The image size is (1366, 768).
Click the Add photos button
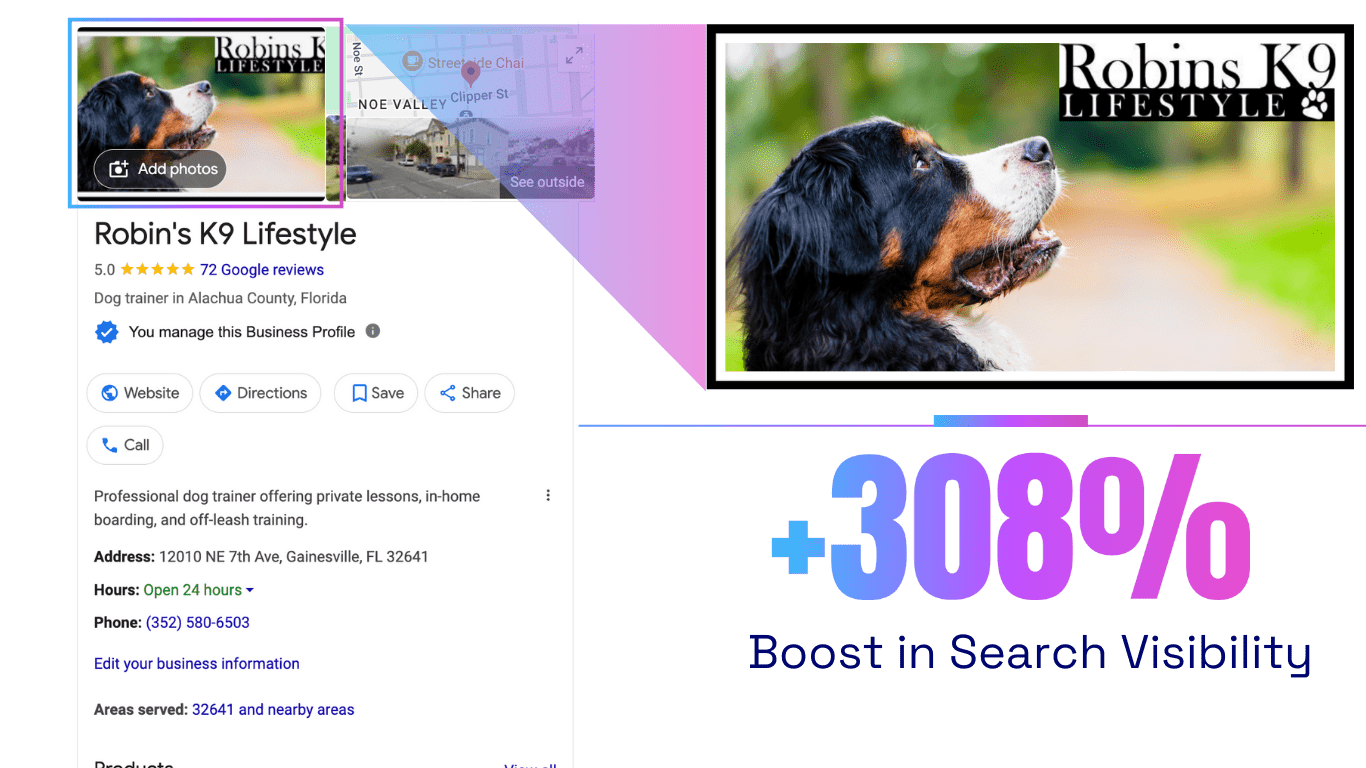pos(160,169)
